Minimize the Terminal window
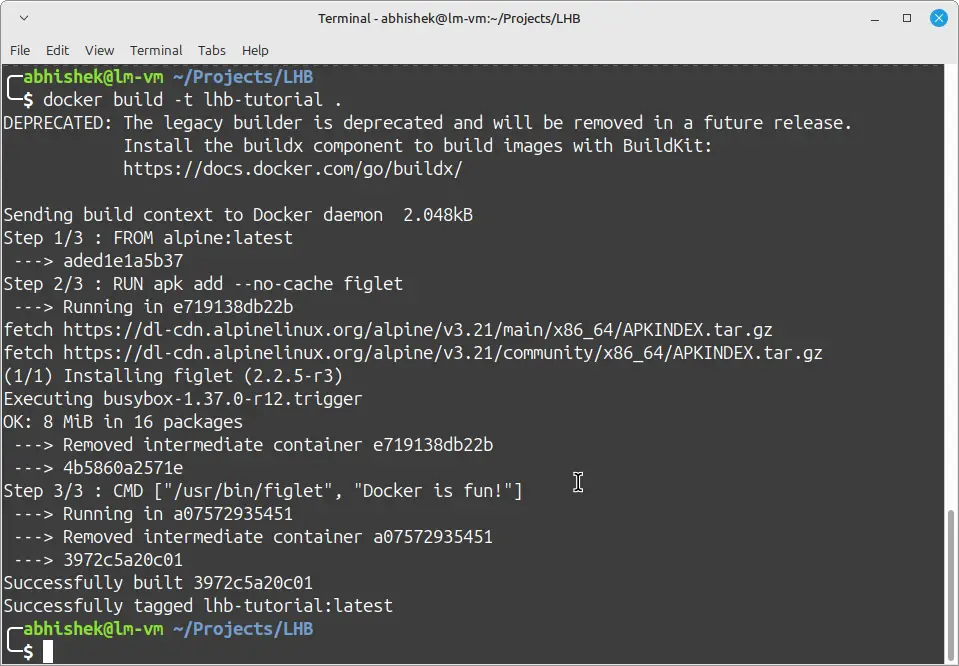959x666 pixels. pos(874,18)
